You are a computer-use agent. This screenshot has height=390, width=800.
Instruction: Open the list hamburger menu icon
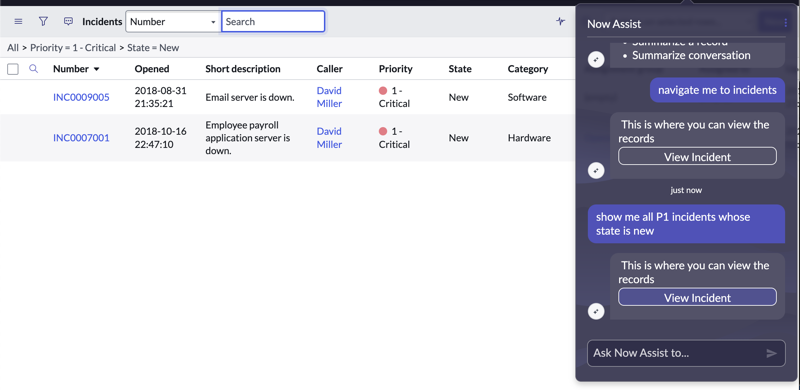(18, 21)
